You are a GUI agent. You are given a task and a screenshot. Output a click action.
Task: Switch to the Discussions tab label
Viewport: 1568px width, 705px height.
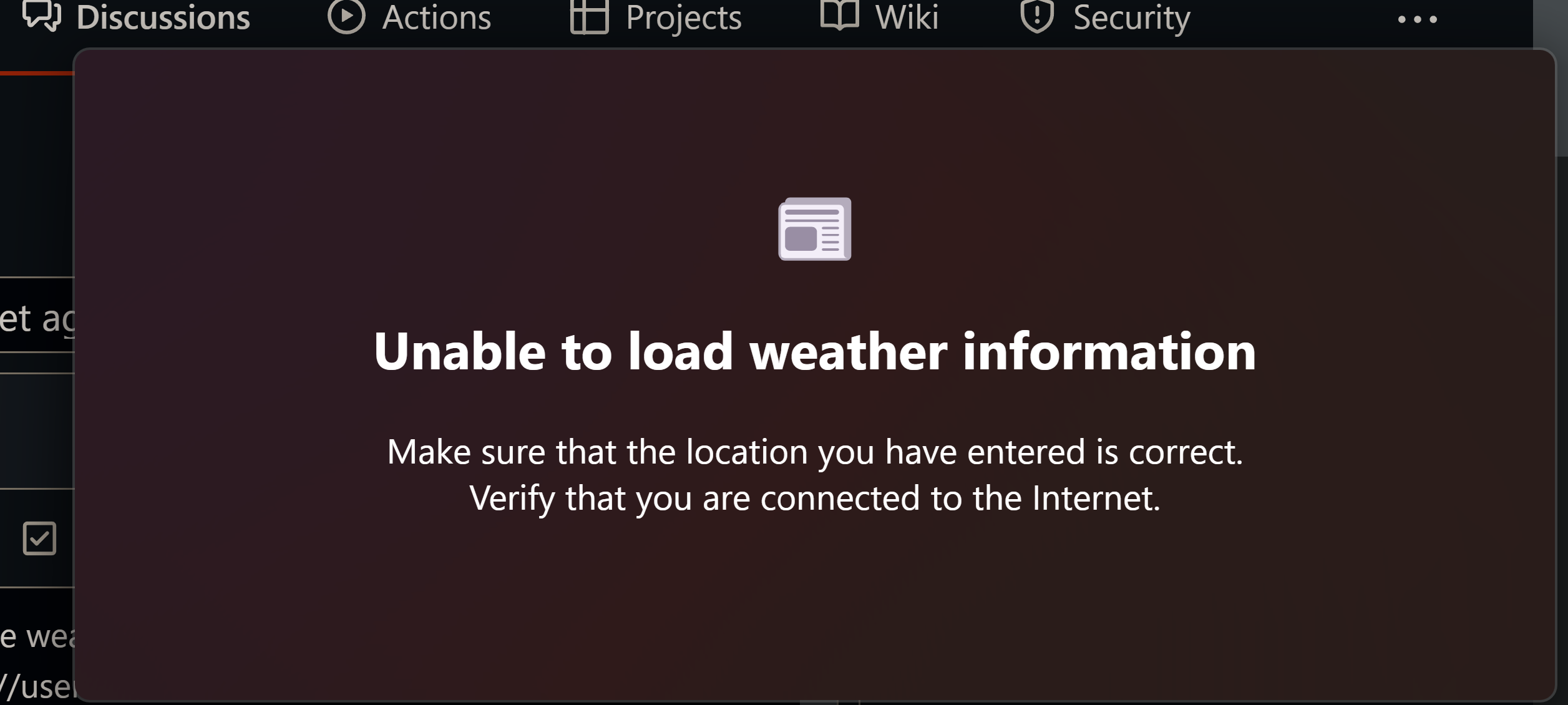click(x=163, y=17)
